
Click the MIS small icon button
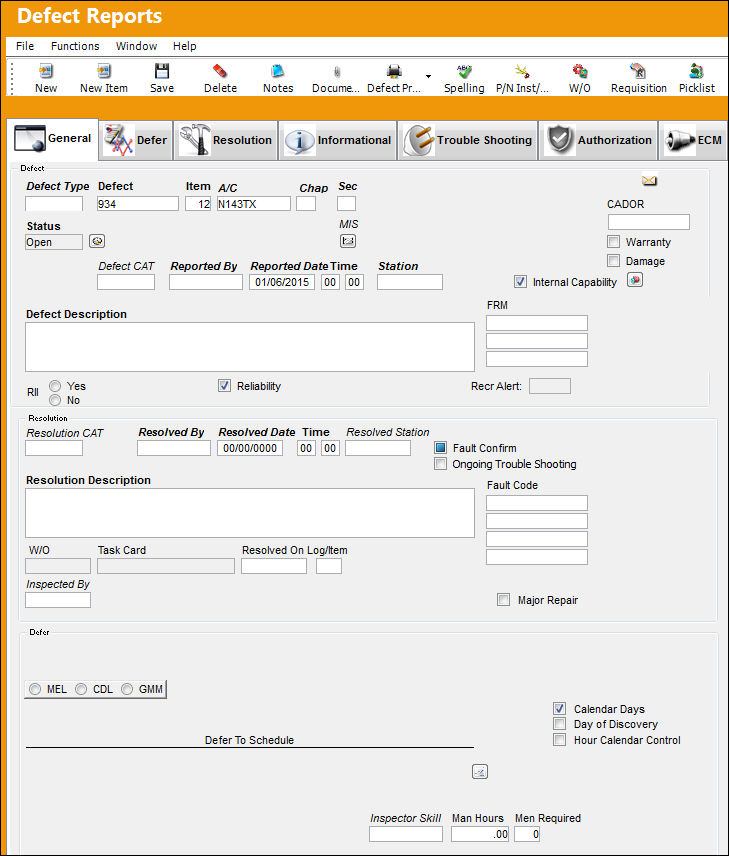click(348, 241)
